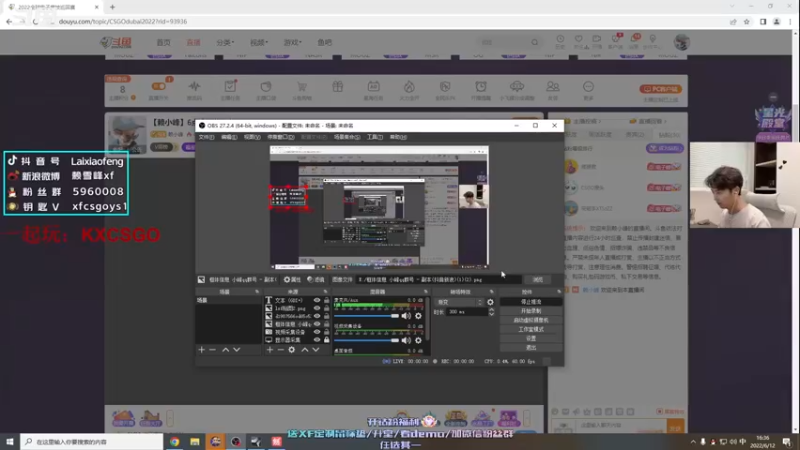Click 工作室模式 studio mode button
The height and width of the screenshot is (450, 800).
pyautogui.click(x=531, y=330)
